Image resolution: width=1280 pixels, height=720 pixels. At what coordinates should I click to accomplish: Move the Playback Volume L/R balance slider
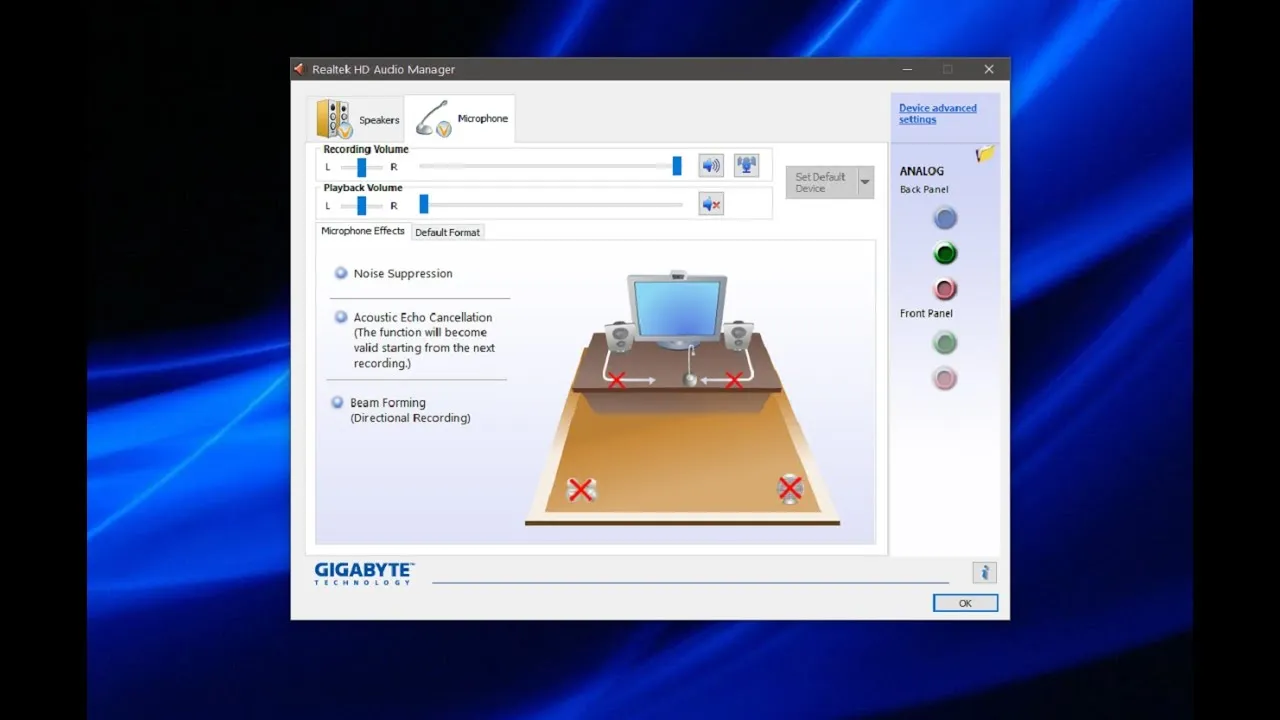[361, 205]
